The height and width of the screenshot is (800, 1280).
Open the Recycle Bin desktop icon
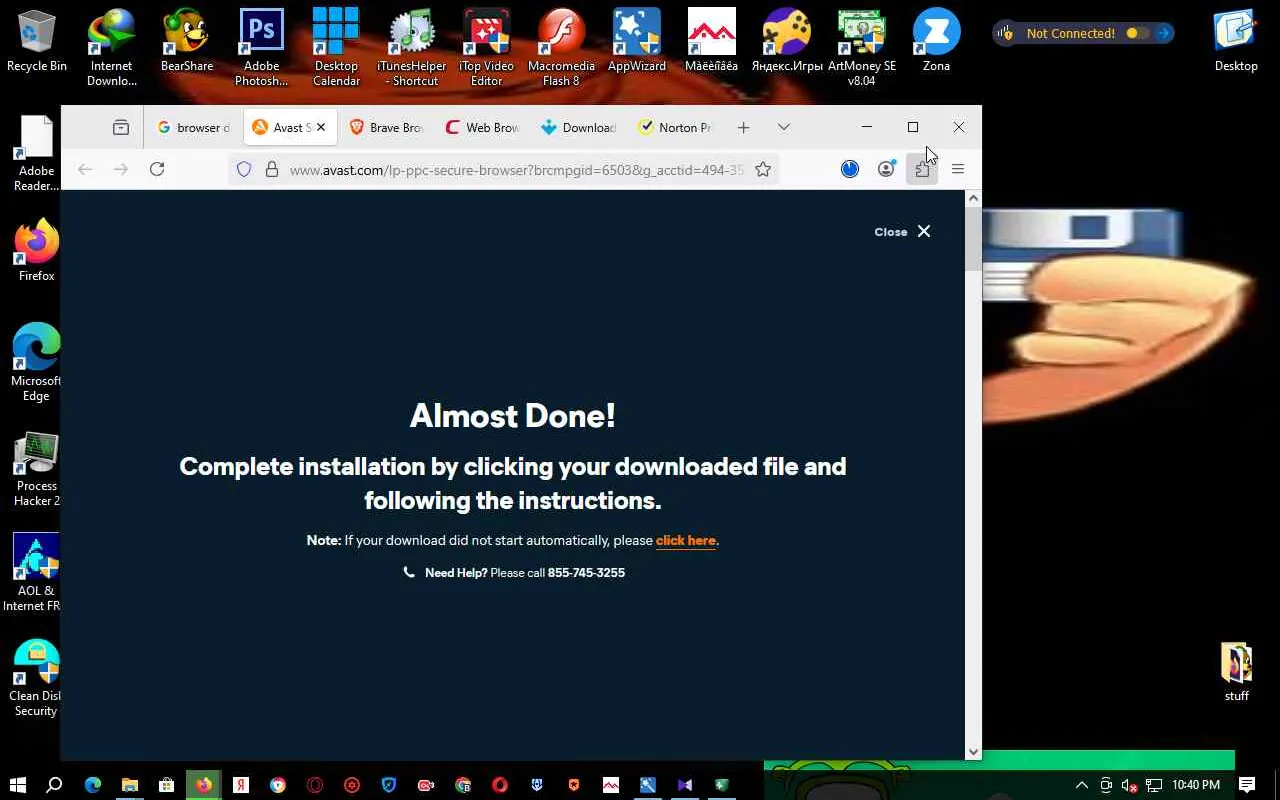tap(37, 41)
